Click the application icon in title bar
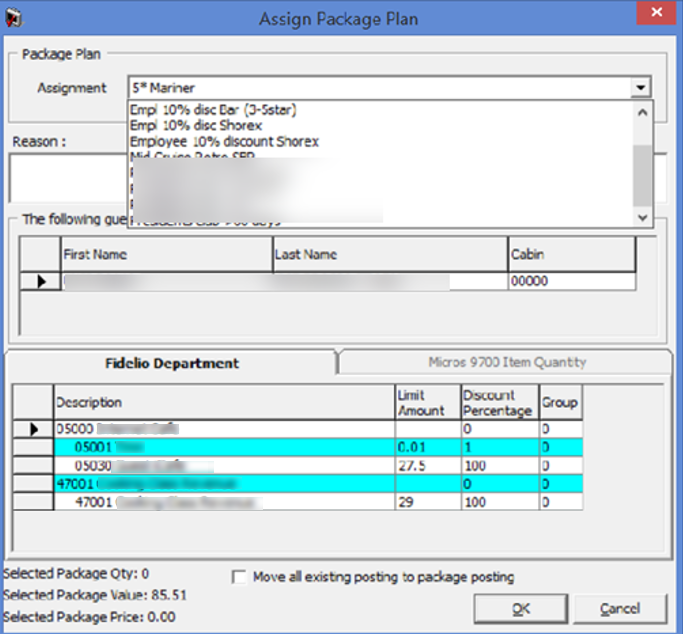Viewport: 683px width, 634px height. point(14,17)
